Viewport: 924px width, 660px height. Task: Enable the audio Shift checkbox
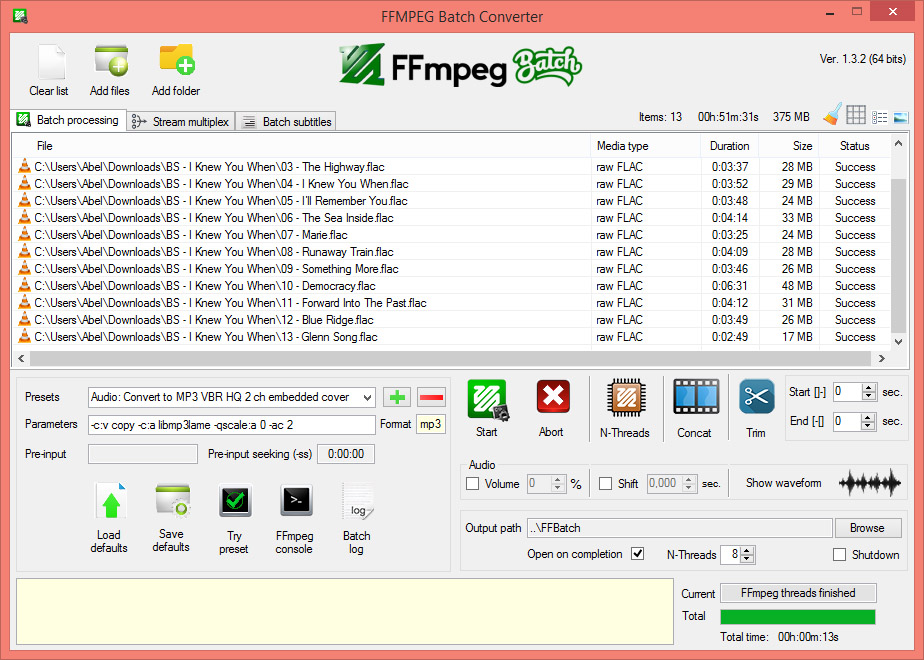(x=605, y=484)
